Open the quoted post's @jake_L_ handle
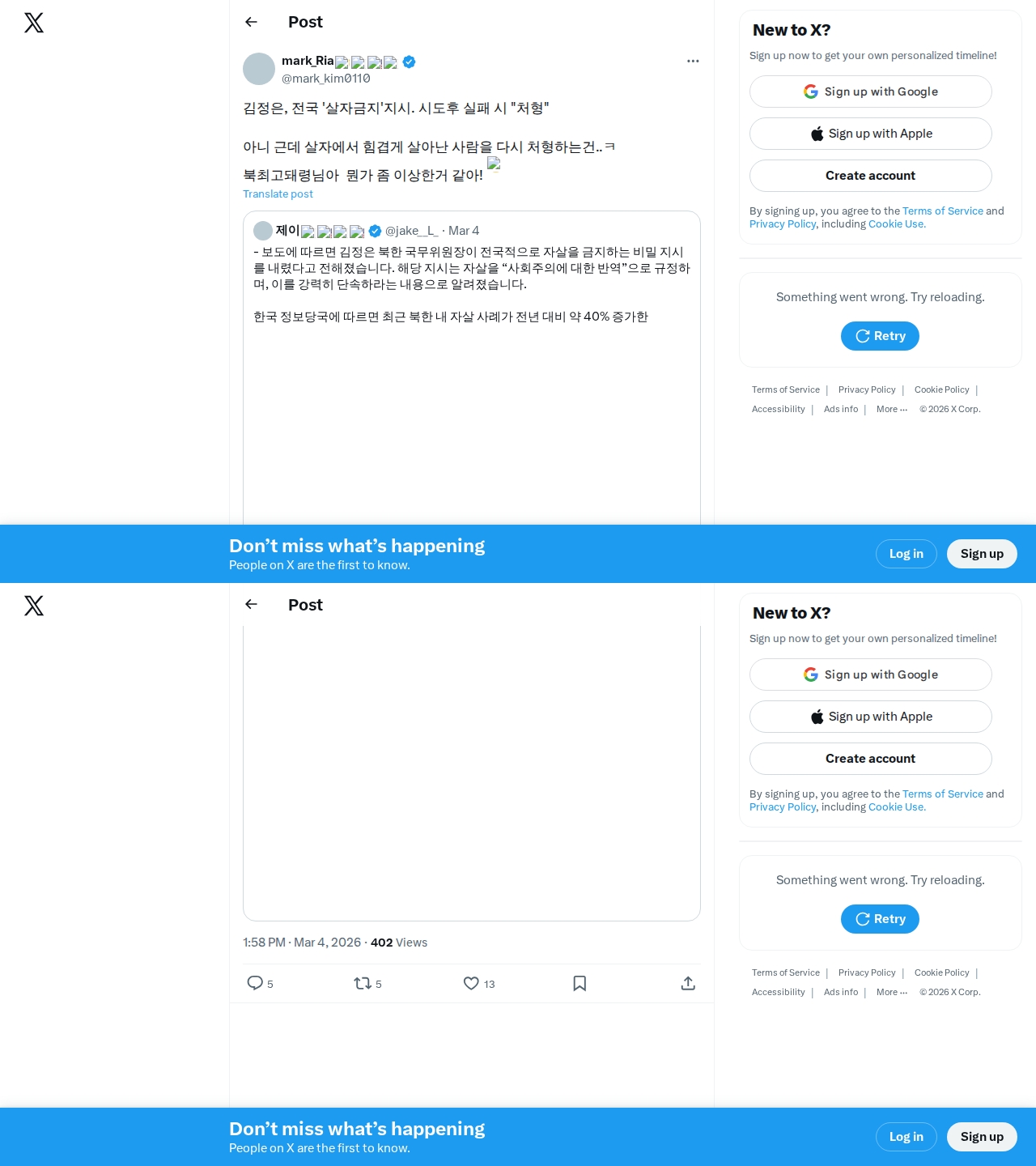The height and width of the screenshot is (1166, 1036). (x=411, y=231)
